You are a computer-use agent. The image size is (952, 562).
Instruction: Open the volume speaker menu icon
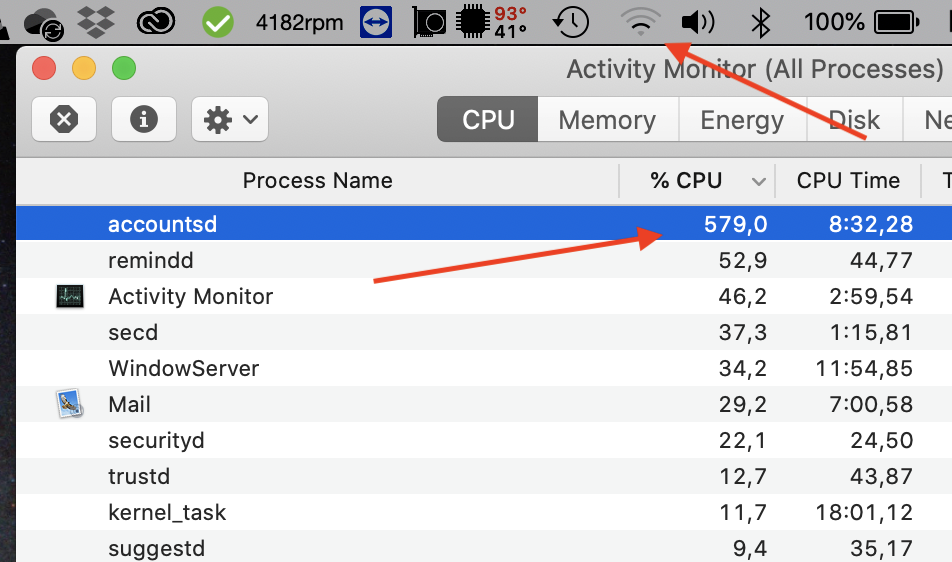[697, 21]
